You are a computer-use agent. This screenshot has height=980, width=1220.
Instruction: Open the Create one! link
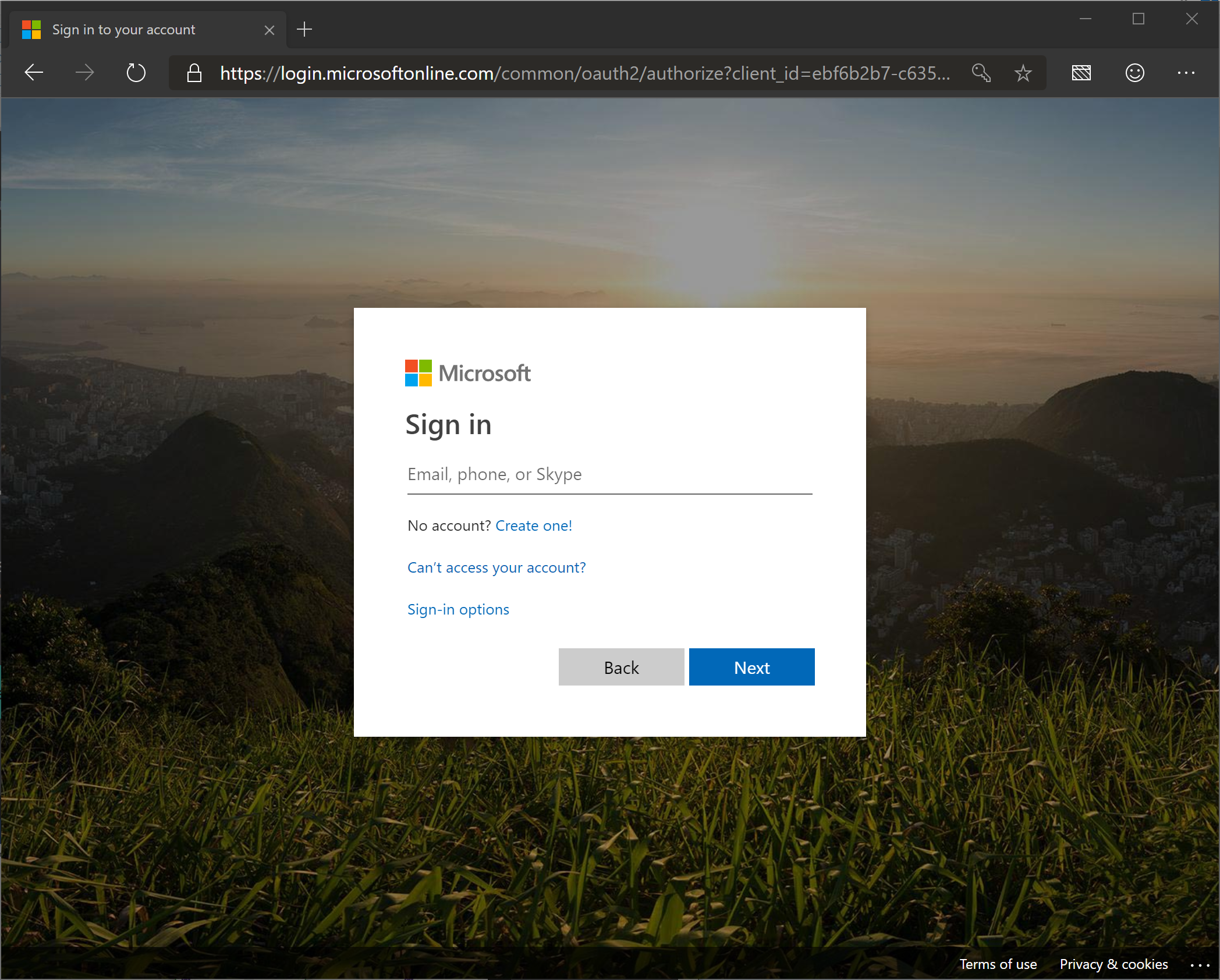pyautogui.click(x=533, y=525)
